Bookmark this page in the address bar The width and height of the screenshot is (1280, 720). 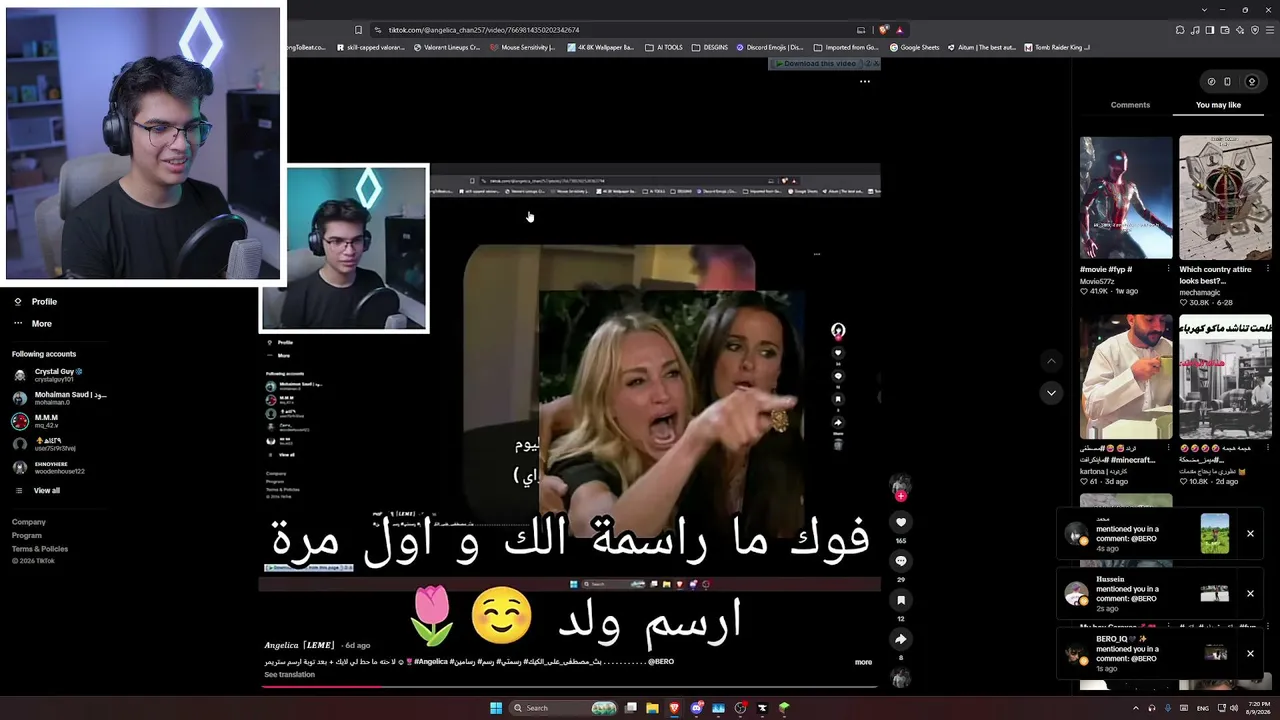(x=358, y=30)
